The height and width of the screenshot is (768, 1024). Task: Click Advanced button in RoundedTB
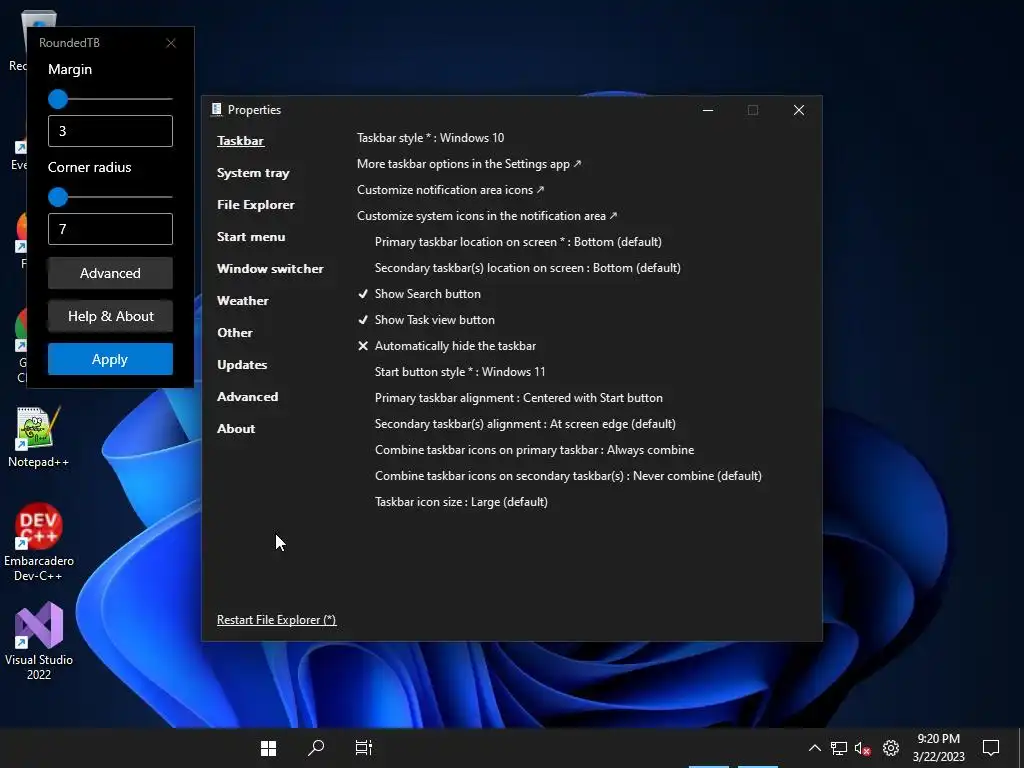tap(110, 273)
